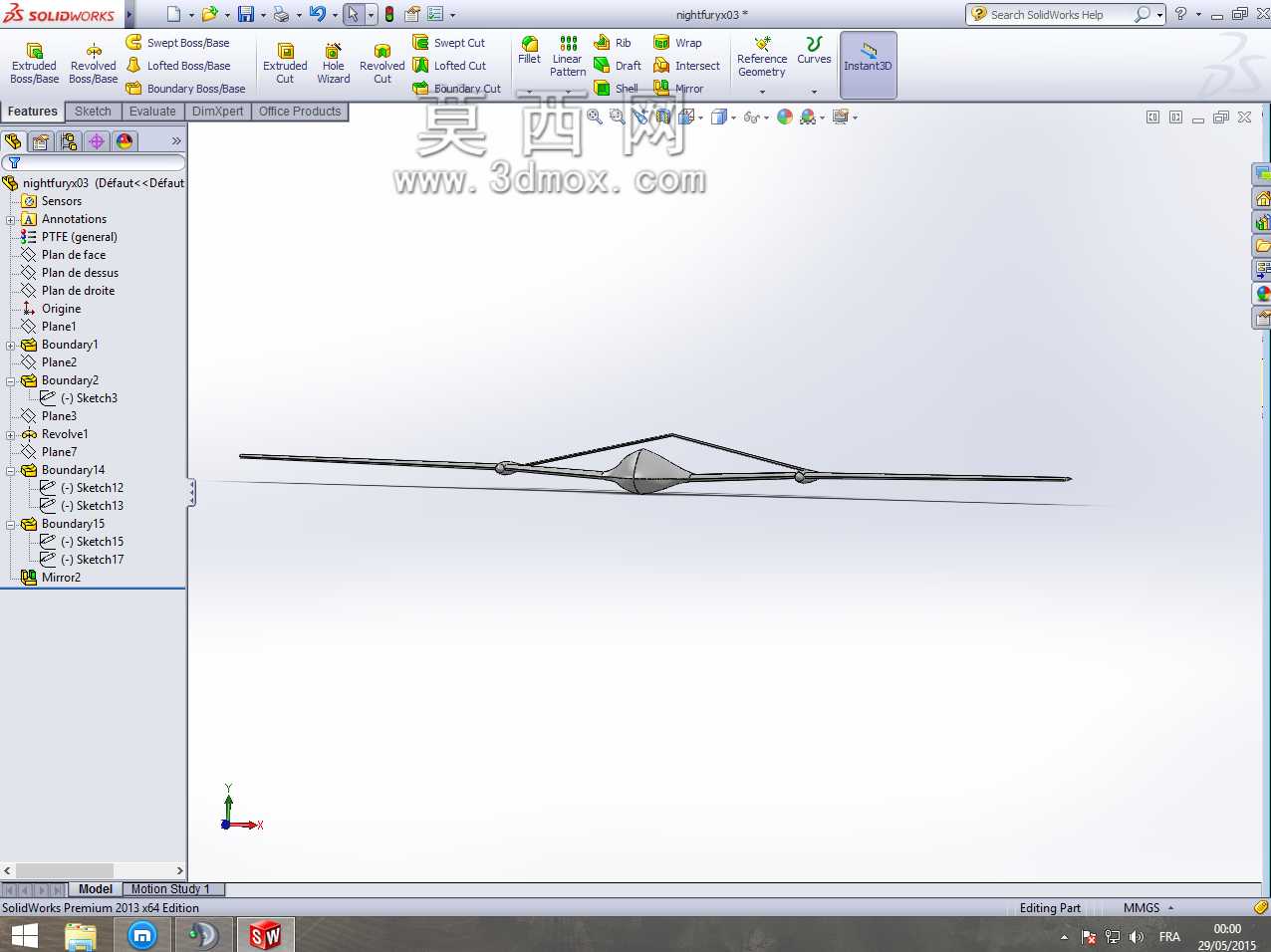The width and height of the screenshot is (1271, 952).
Task: Select the Wrap tool
Action: click(677, 43)
